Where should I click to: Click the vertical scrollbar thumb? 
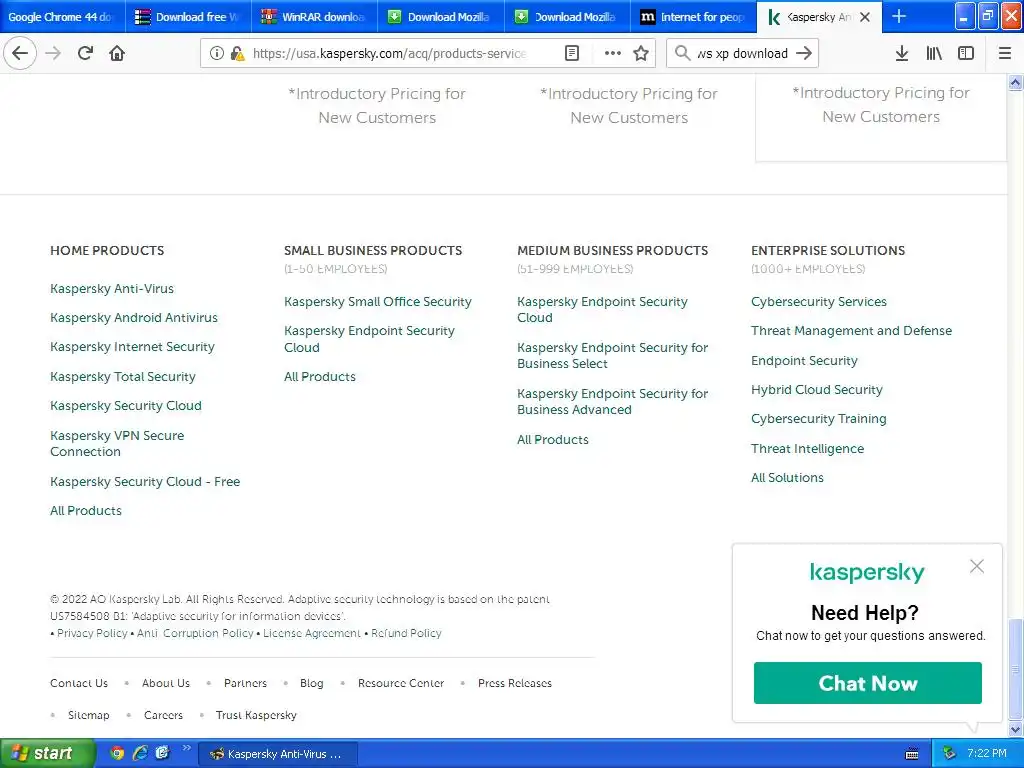[x=1016, y=669]
